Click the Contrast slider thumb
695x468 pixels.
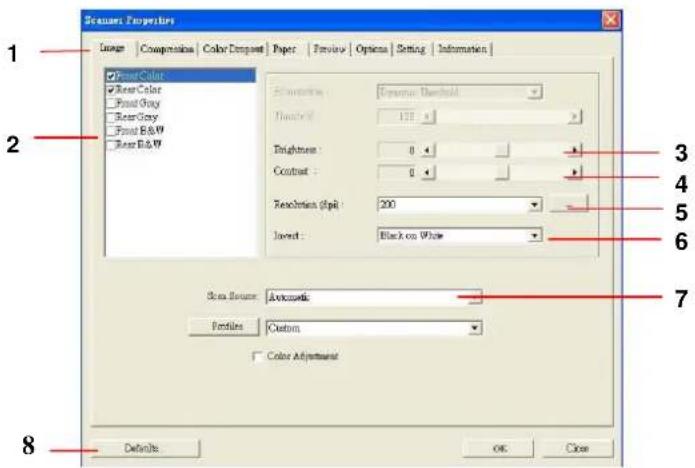[x=502, y=172]
